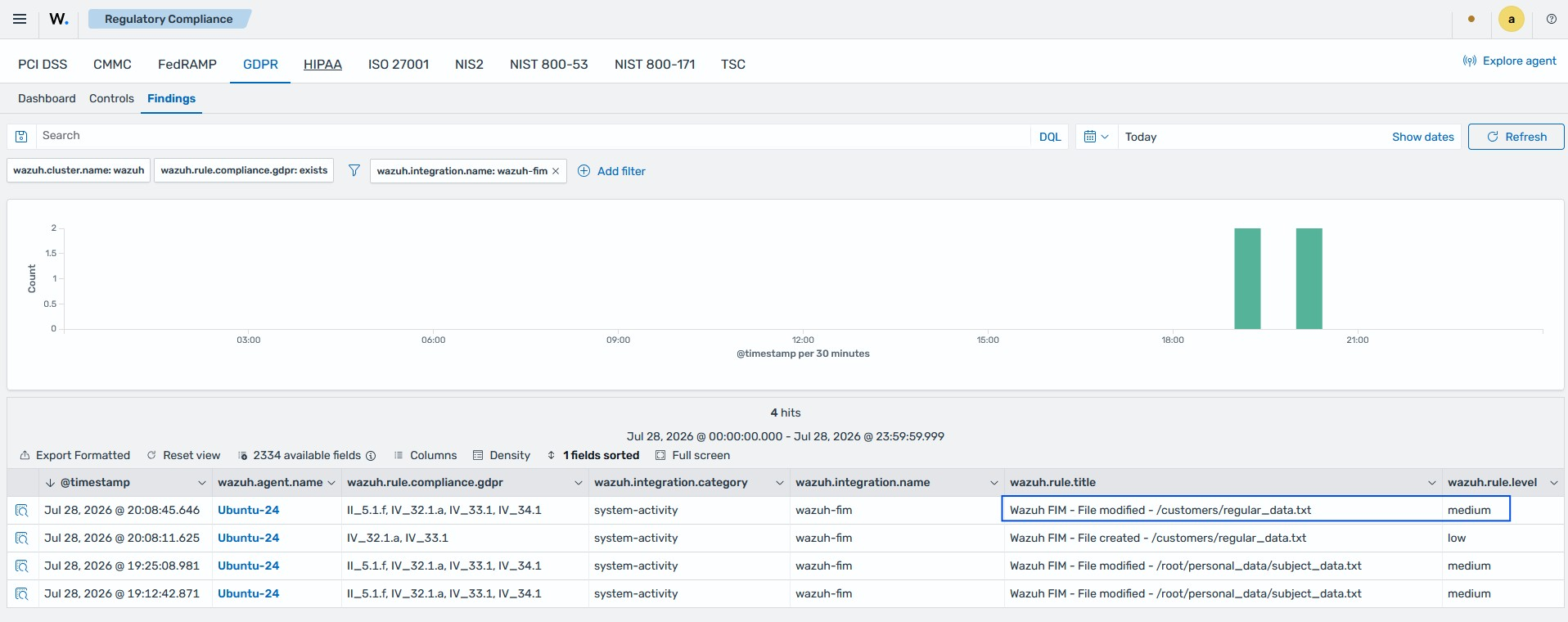This screenshot has height=622, width=1568.
Task: Open the wazuh.integration.category column menu
Action: point(780,483)
